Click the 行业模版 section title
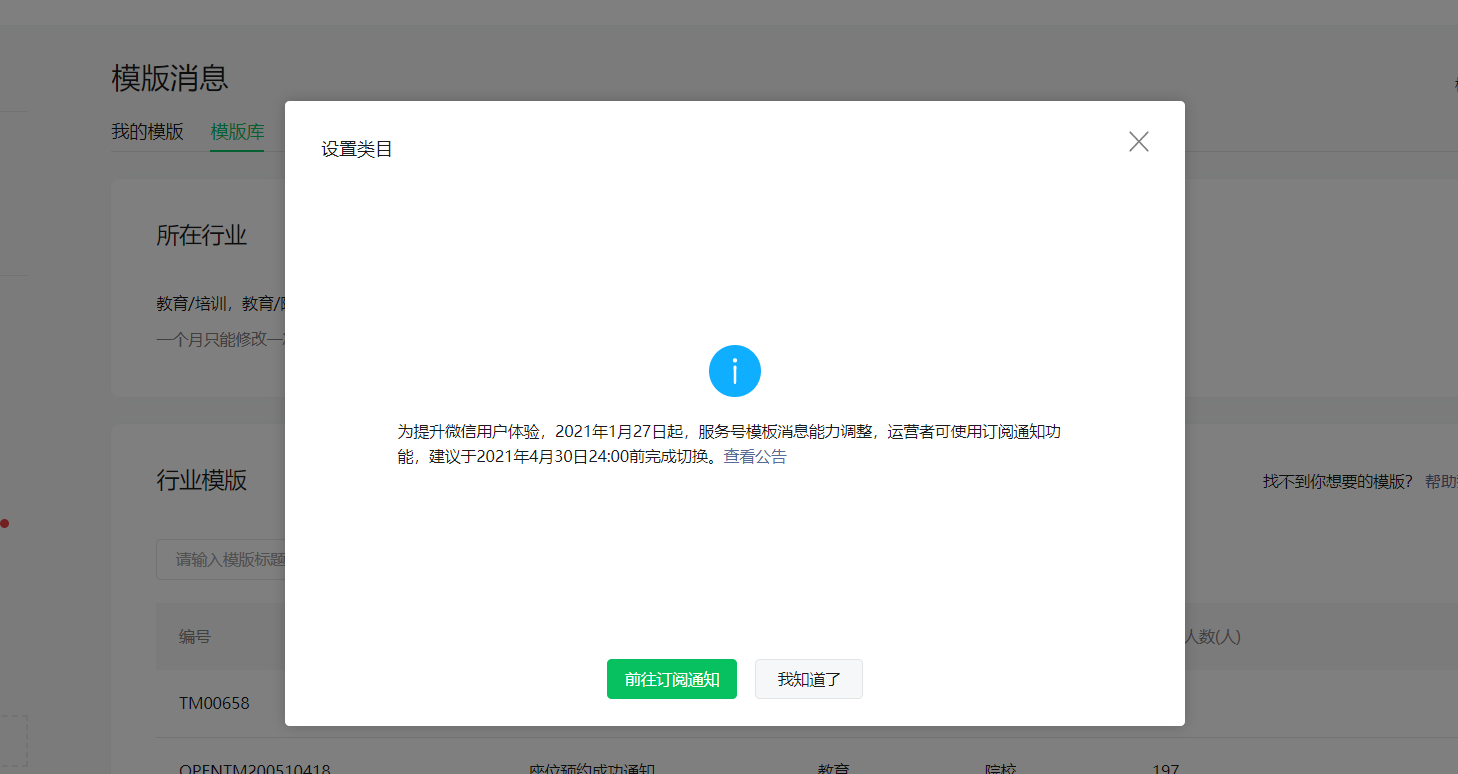Viewport: 1458px width, 774px height. click(201, 480)
